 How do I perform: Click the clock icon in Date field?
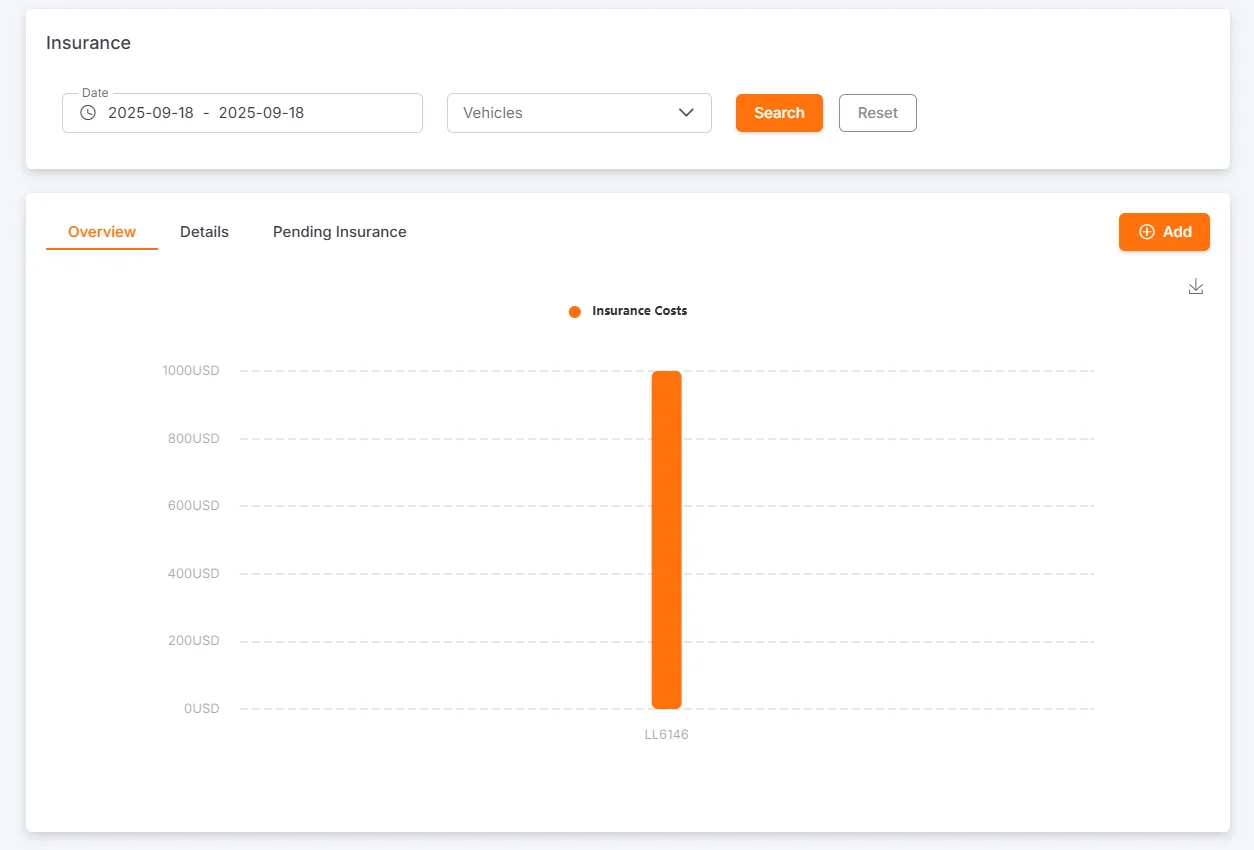pyautogui.click(x=88, y=113)
